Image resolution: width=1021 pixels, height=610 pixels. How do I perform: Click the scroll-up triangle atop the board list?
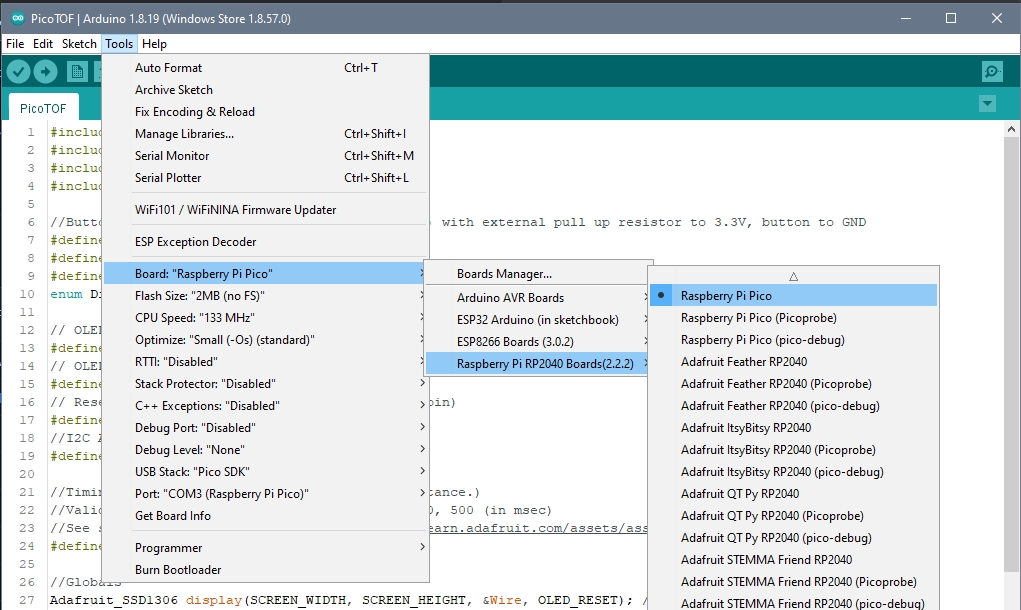pyautogui.click(x=793, y=277)
